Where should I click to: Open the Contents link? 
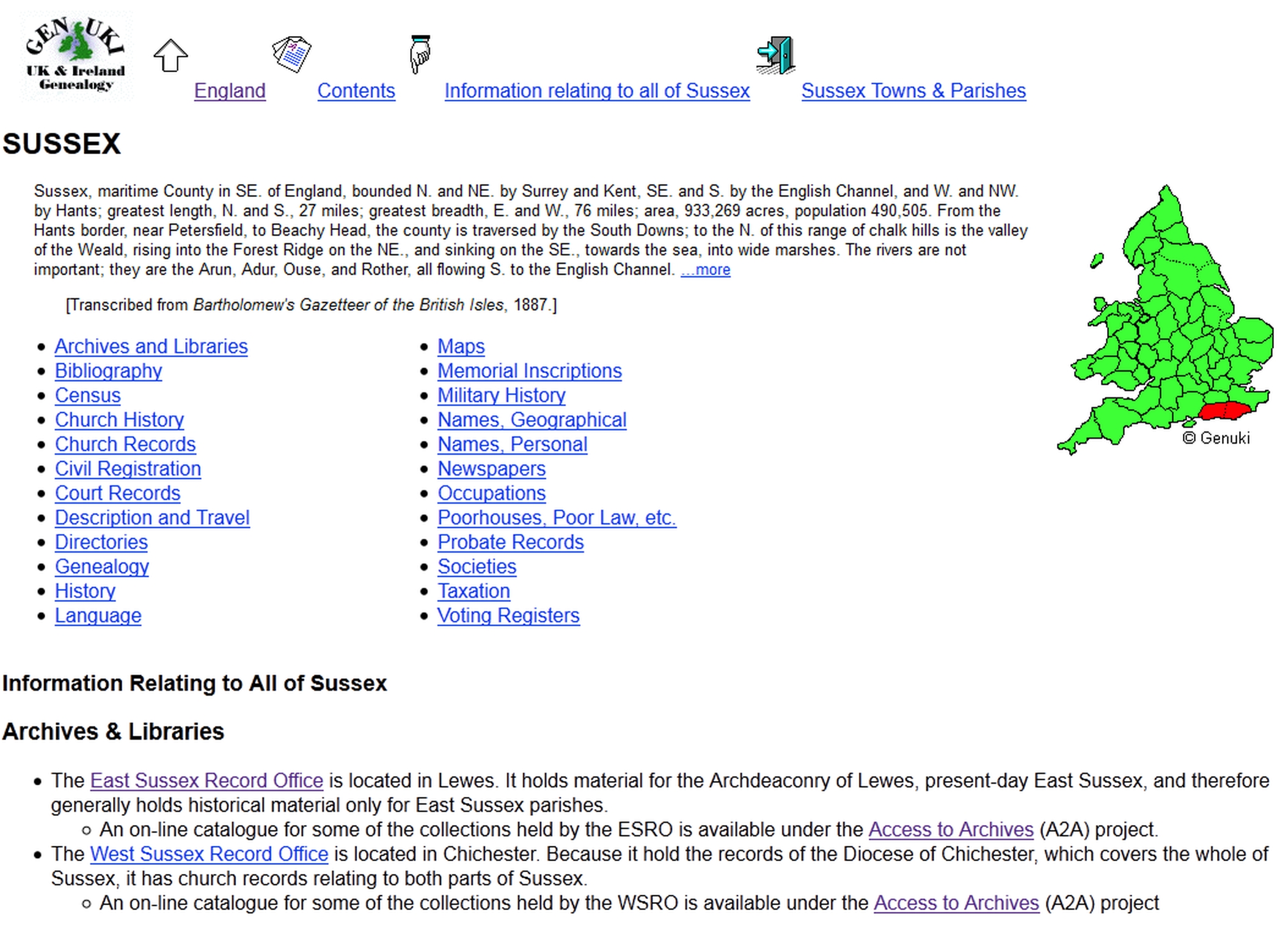(356, 91)
